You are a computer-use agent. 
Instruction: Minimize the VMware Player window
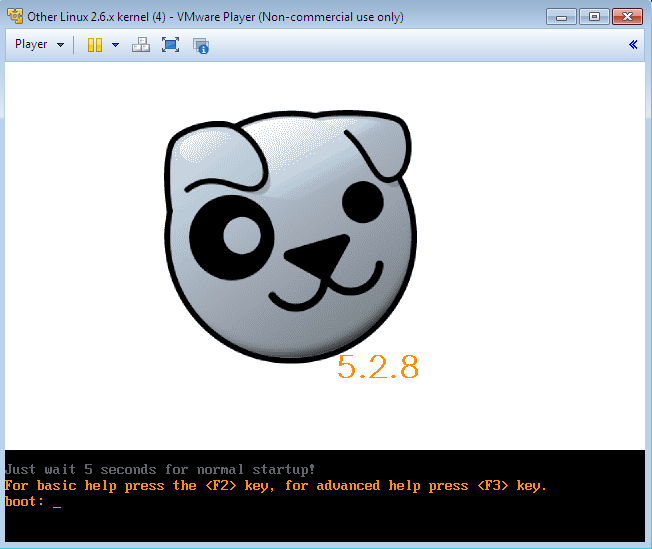point(561,17)
